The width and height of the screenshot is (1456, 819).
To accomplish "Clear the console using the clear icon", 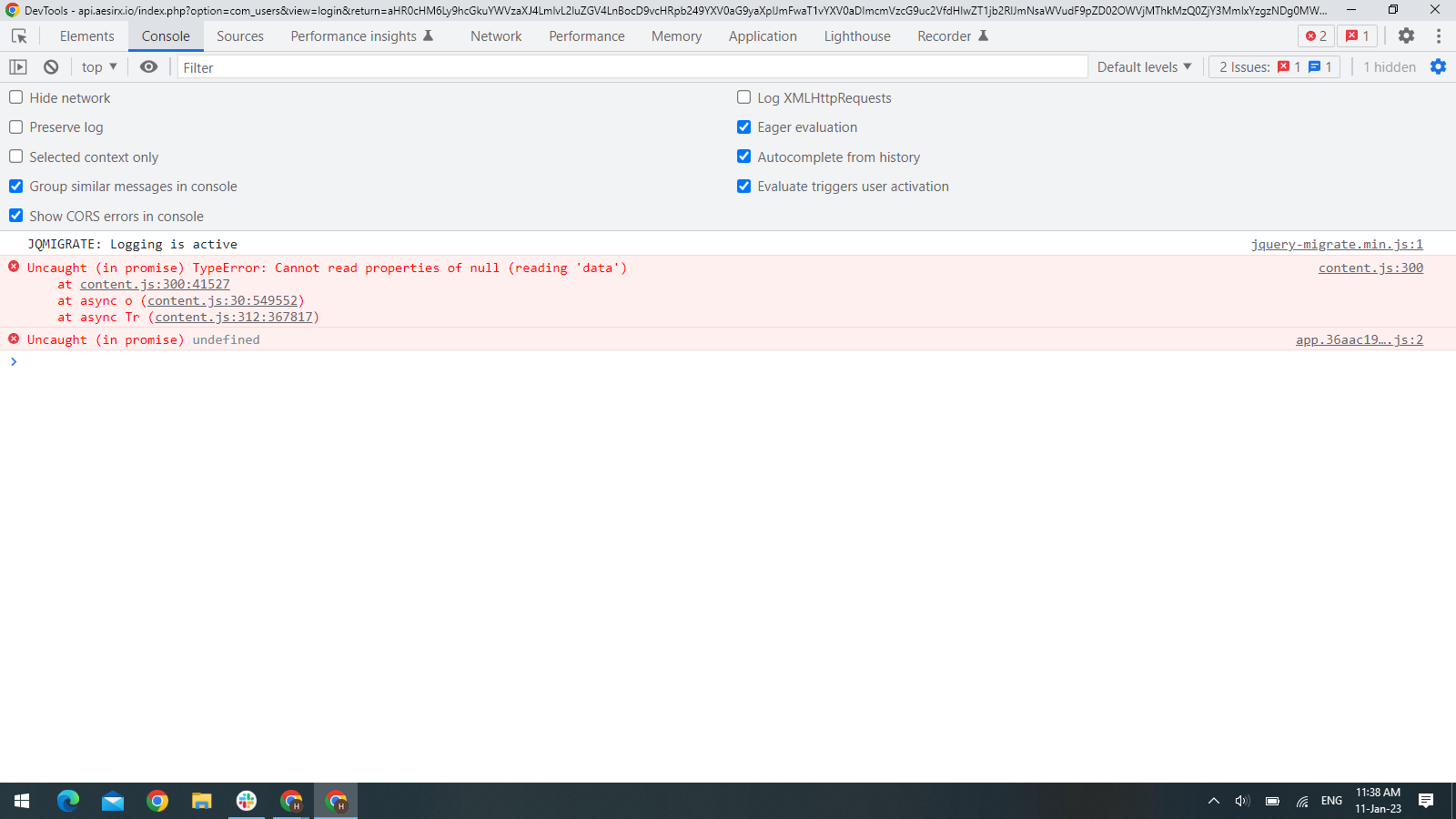I will point(50,66).
